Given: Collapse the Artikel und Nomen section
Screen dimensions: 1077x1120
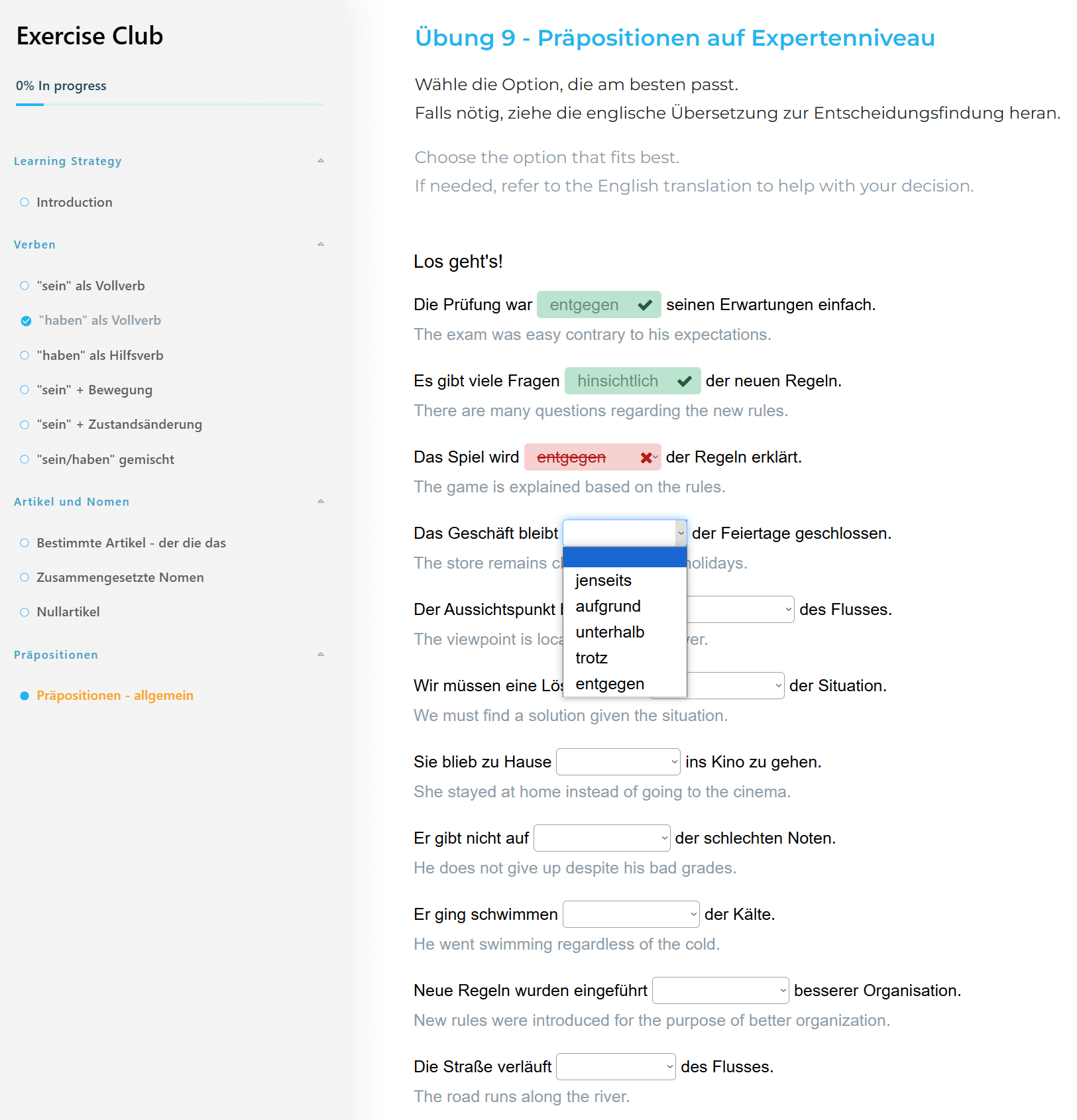Looking at the screenshot, I should click(321, 502).
